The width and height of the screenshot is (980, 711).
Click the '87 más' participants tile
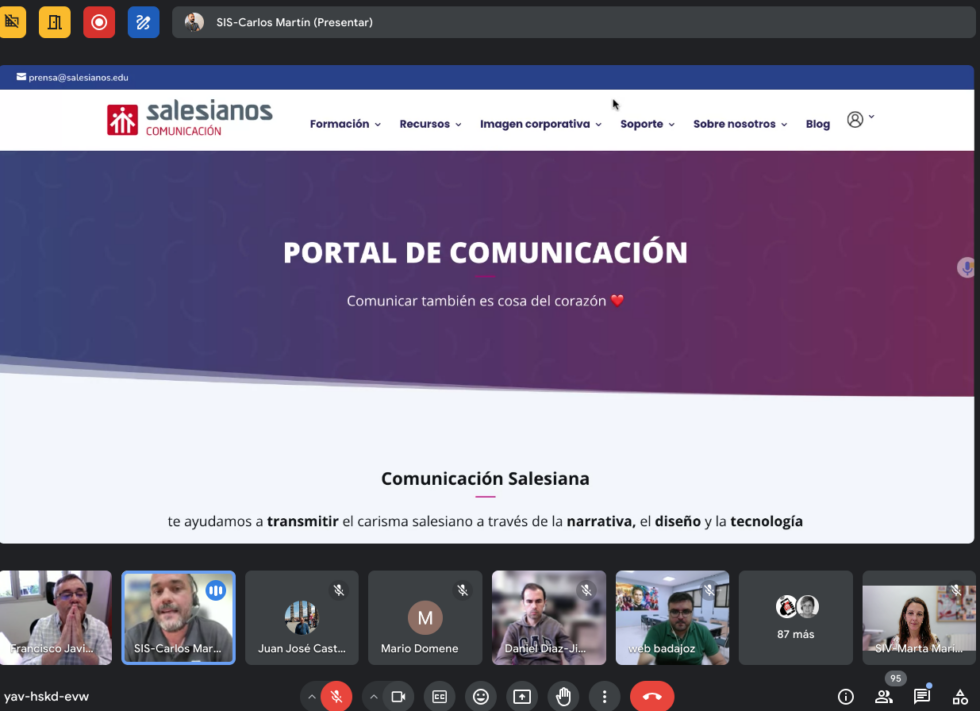coord(796,618)
